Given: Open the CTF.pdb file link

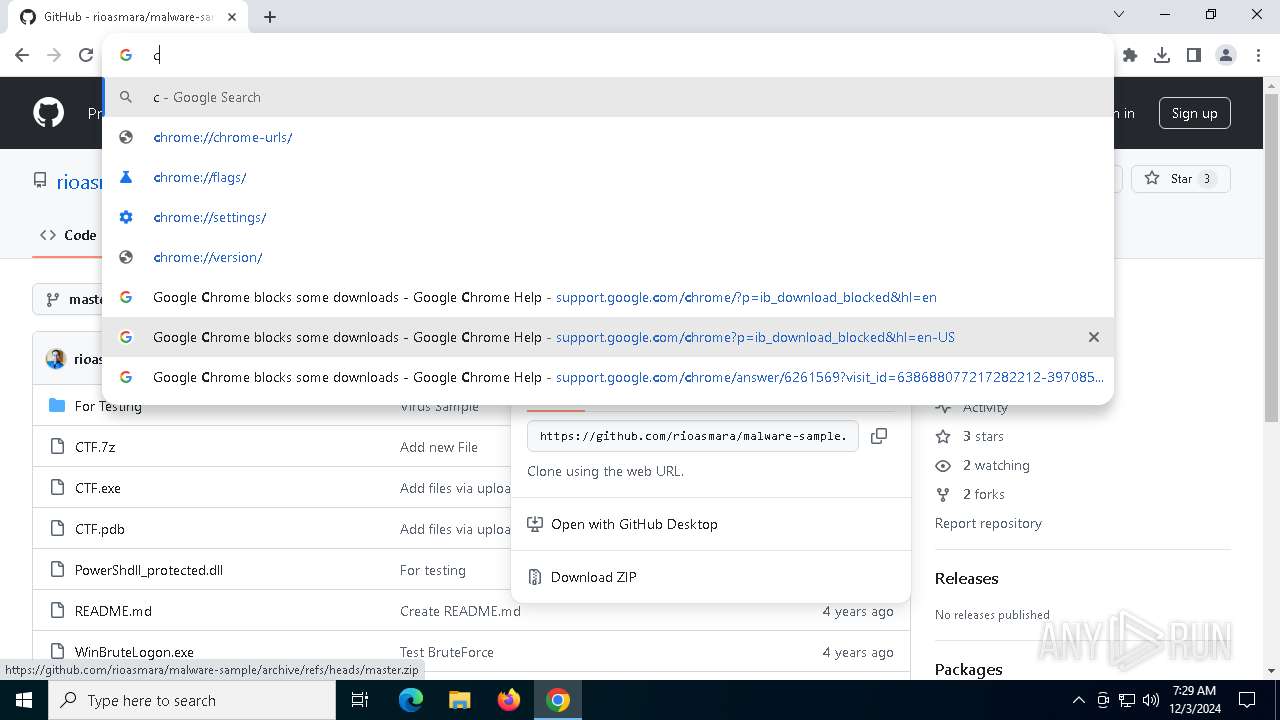Looking at the screenshot, I should point(100,529).
